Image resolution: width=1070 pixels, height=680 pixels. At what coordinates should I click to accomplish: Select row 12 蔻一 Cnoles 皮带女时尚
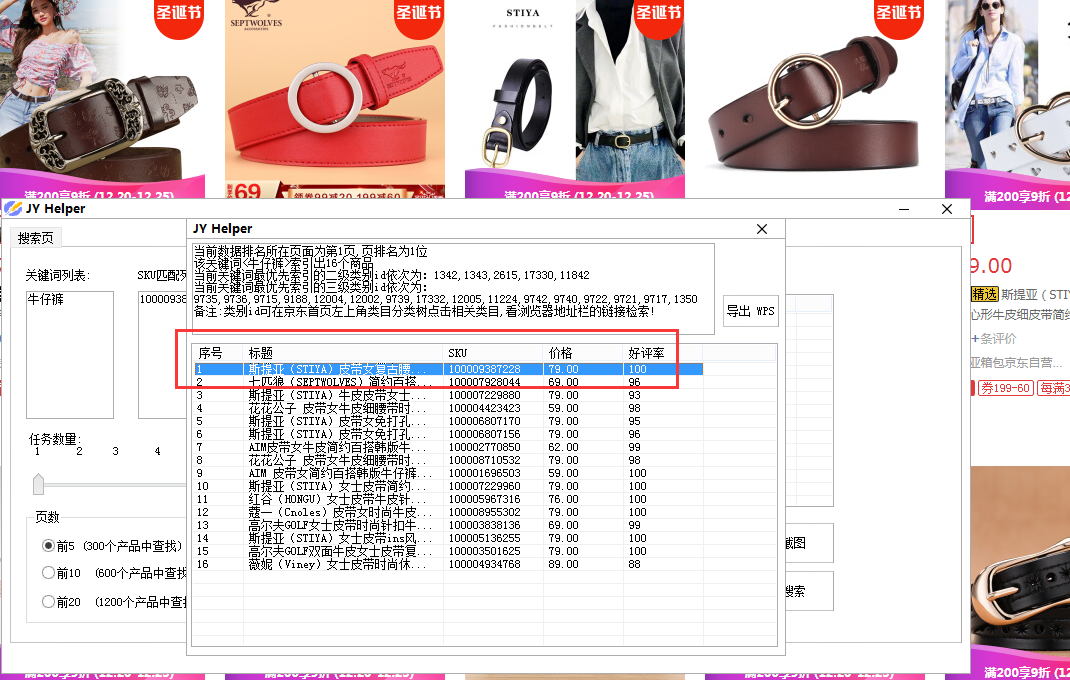coord(448,511)
